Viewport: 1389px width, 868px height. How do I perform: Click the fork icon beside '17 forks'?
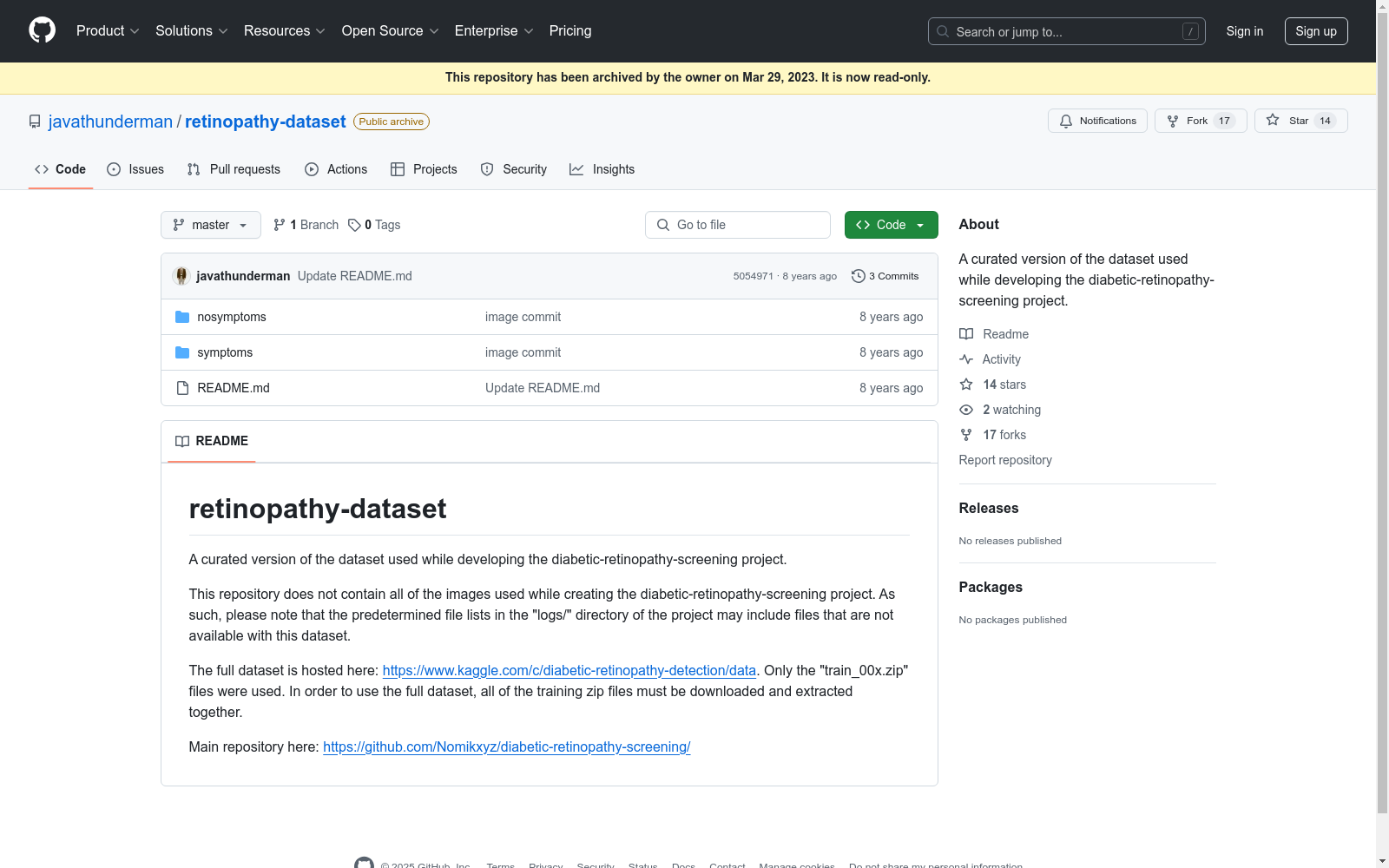(x=966, y=435)
